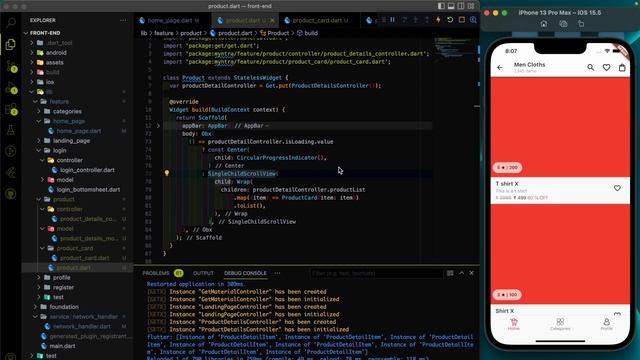640x360 pixels.
Task: Tap the heart on T shirt X card
Action: coord(617,188)
